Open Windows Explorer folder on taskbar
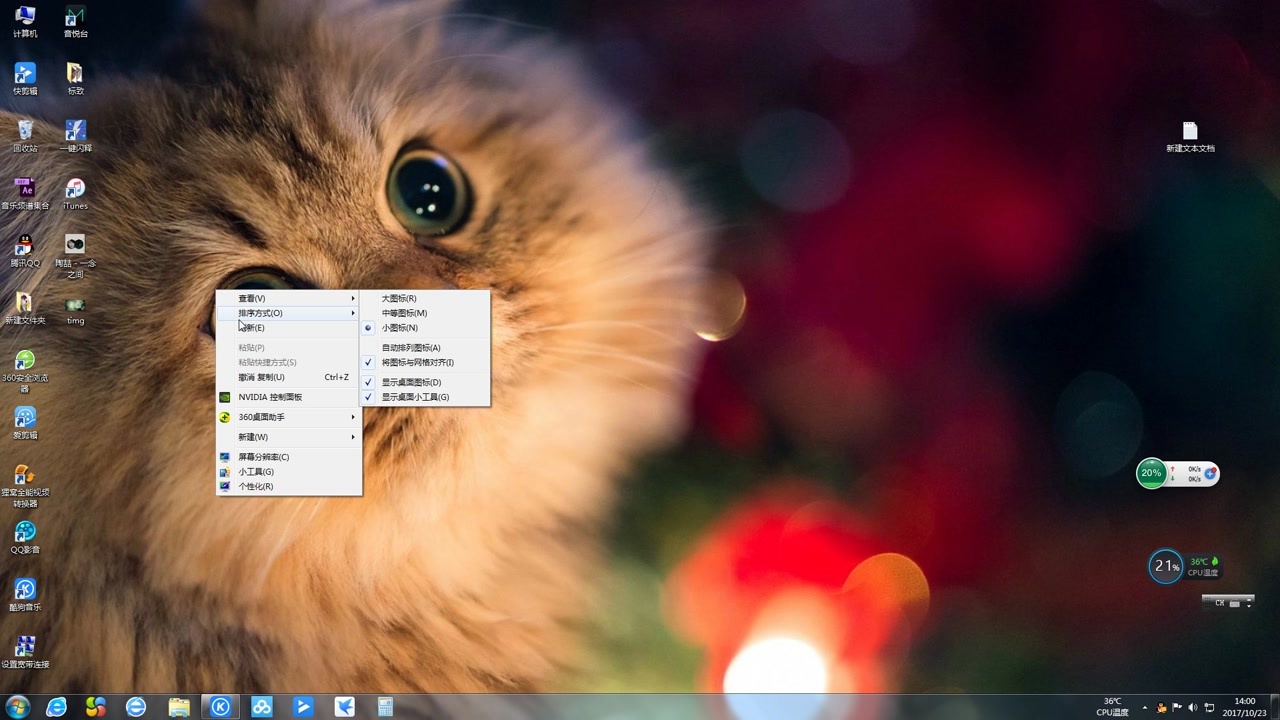This screenshot has width=1280, height=720. pos(179,707)
